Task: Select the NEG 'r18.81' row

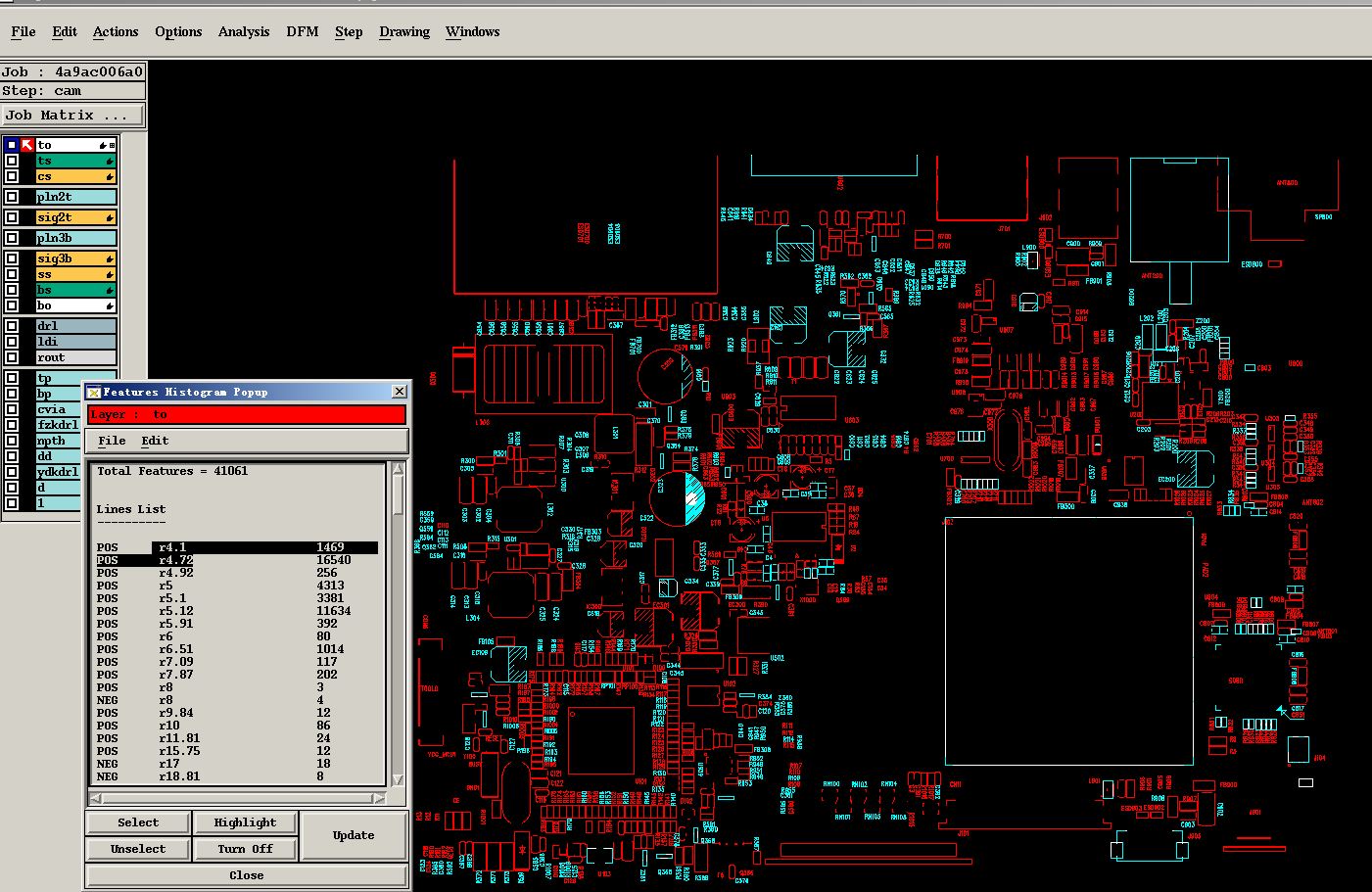Action: coord(236,776)
